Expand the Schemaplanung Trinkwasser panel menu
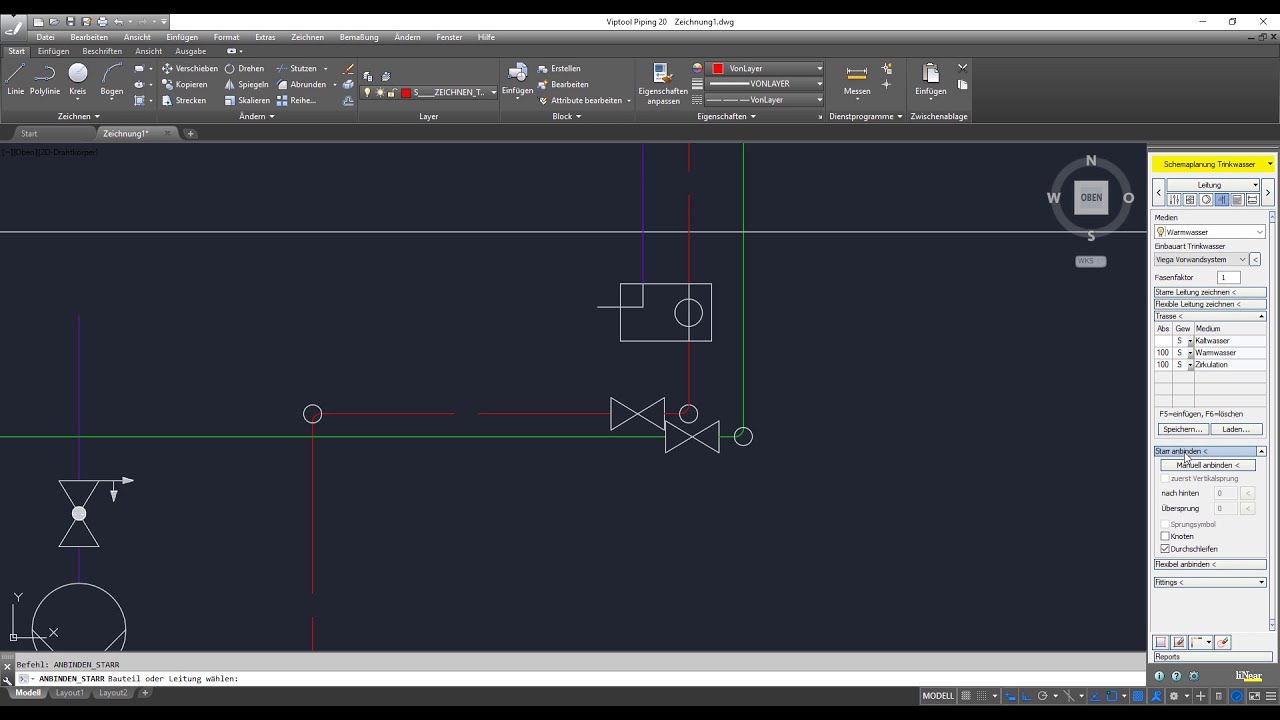Screen dimensions: 1280x720 click(1269, 164)
